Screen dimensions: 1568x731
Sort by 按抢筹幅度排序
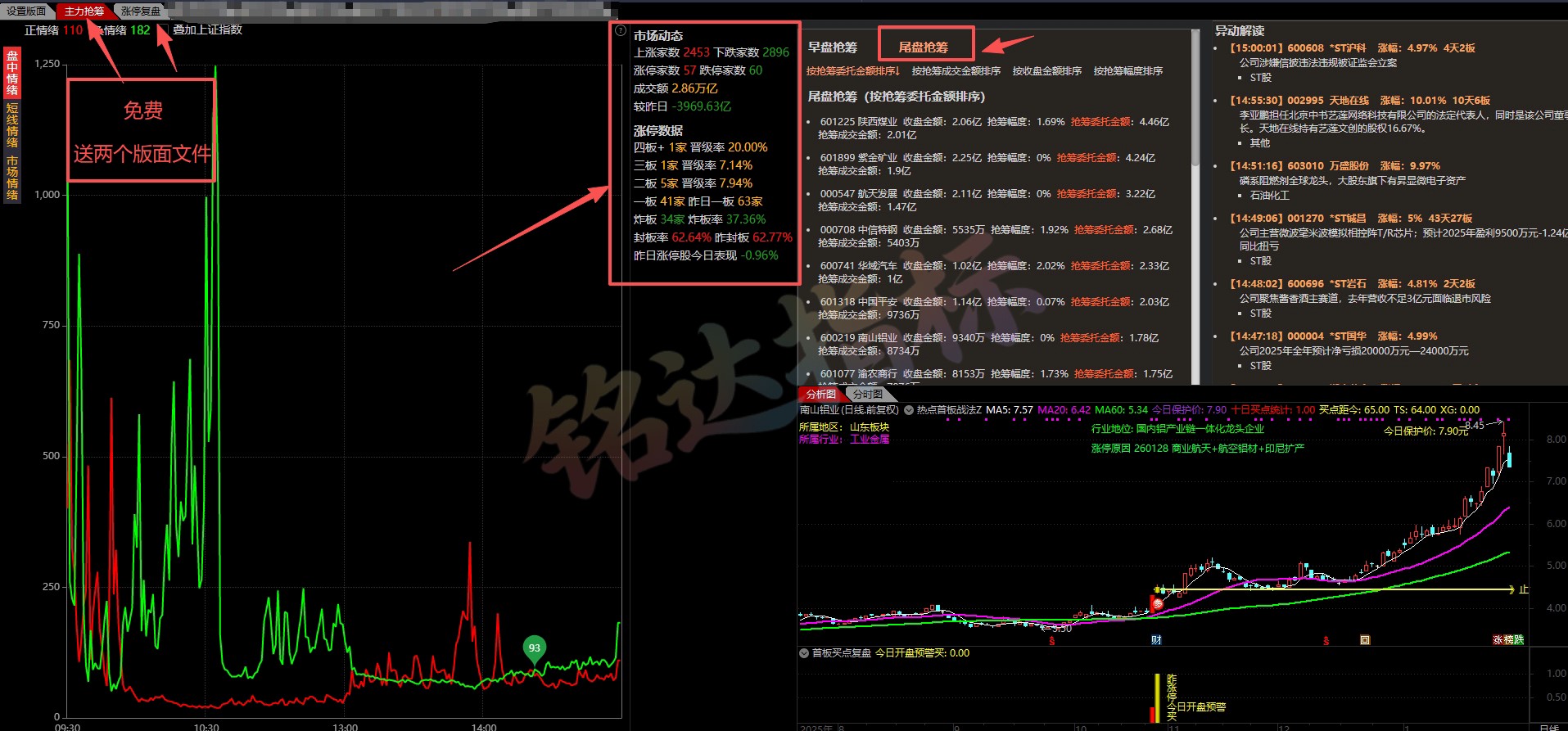pos(1128,71)
